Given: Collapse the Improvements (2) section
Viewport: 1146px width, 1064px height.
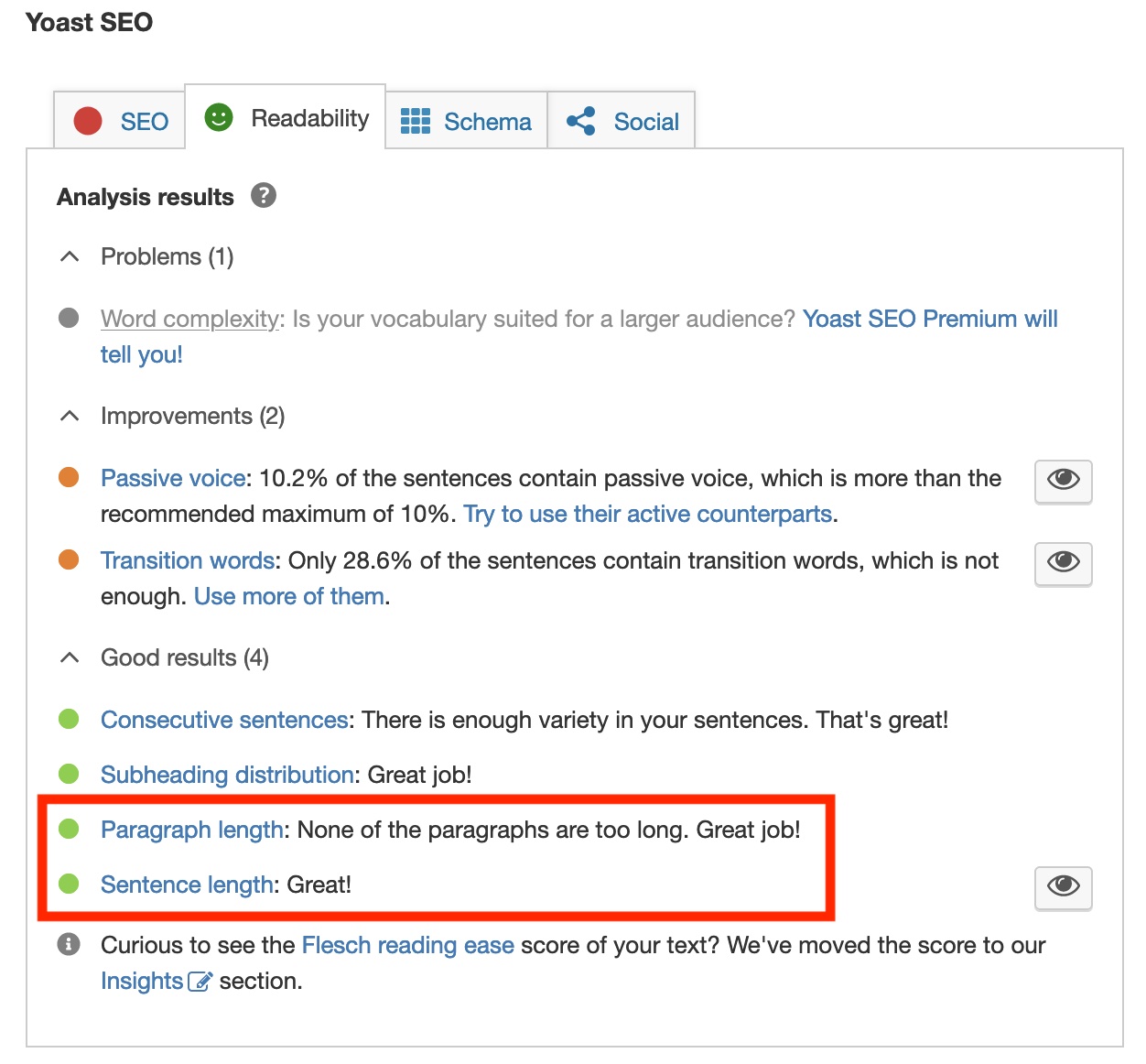Looking at the screenshot, I should click(x=70, y=417).
